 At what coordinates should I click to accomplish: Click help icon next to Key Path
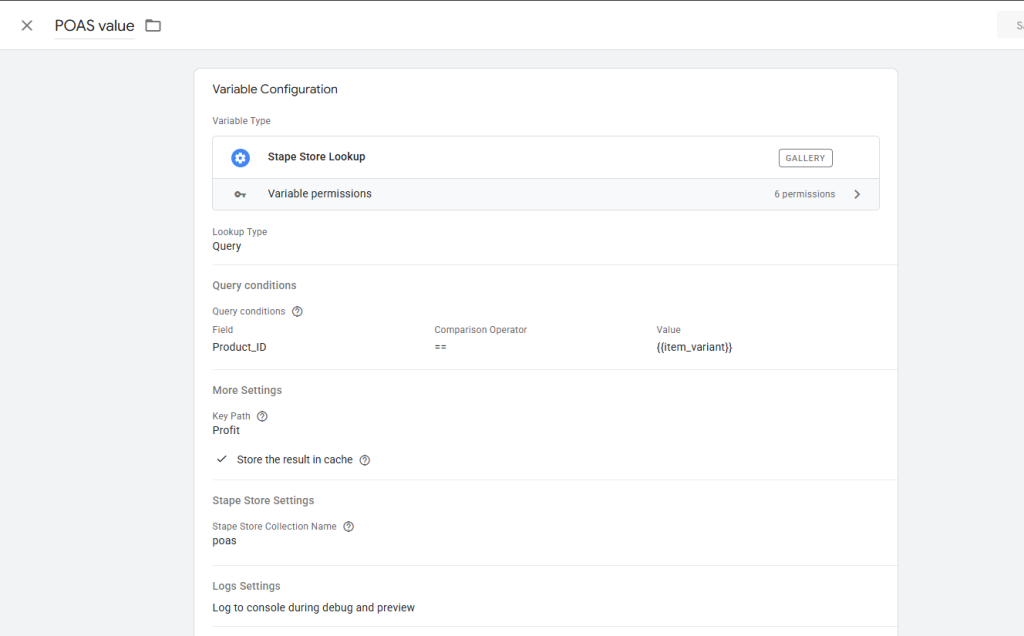[262, 416]
